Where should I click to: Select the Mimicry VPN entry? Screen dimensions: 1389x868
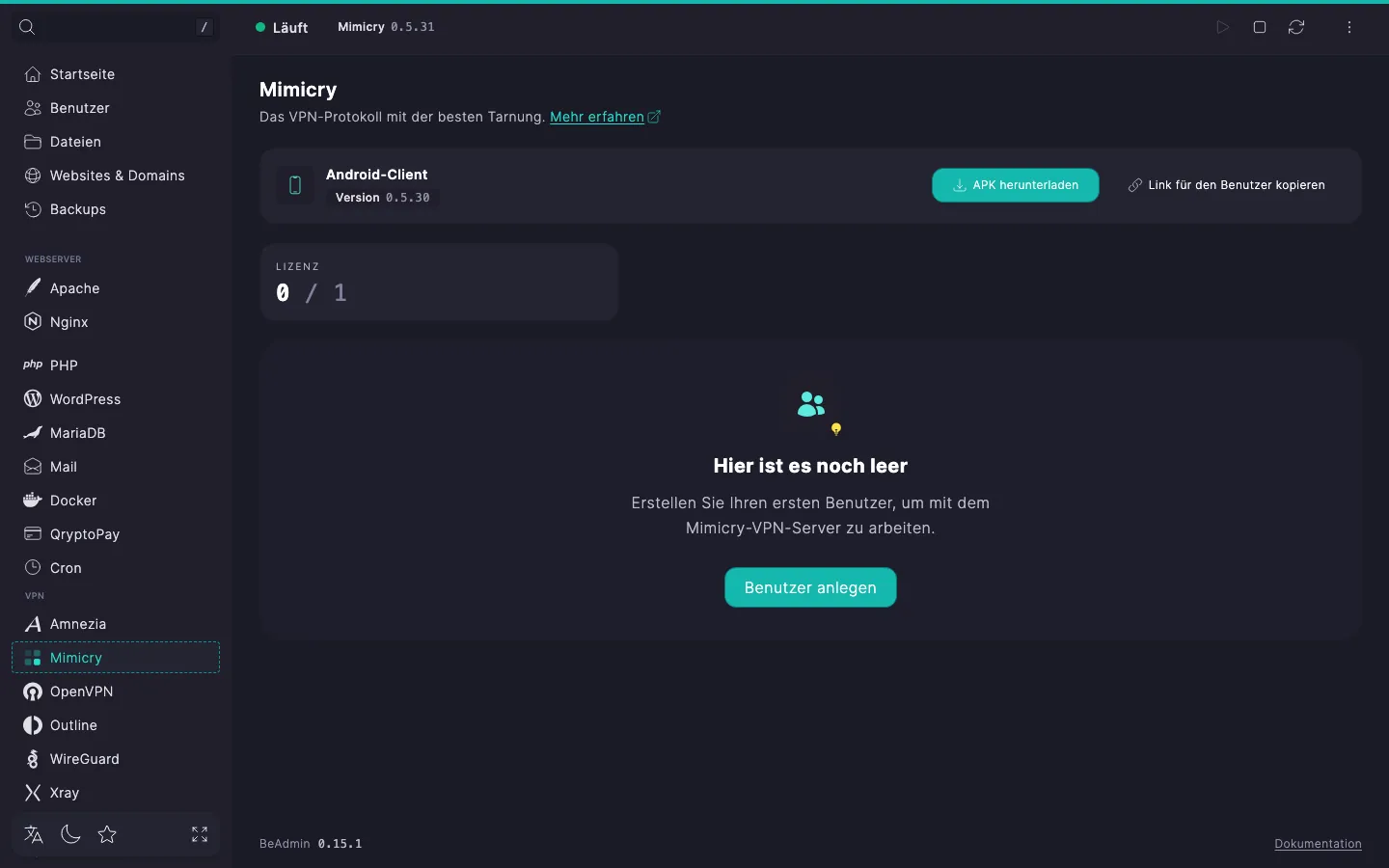pos(116,658)
